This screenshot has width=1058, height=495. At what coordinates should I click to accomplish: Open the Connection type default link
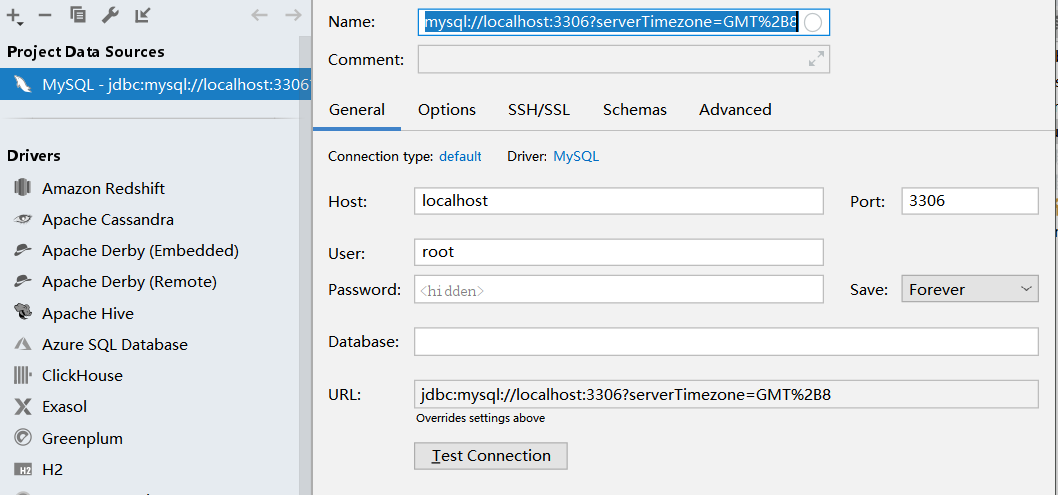460,156
